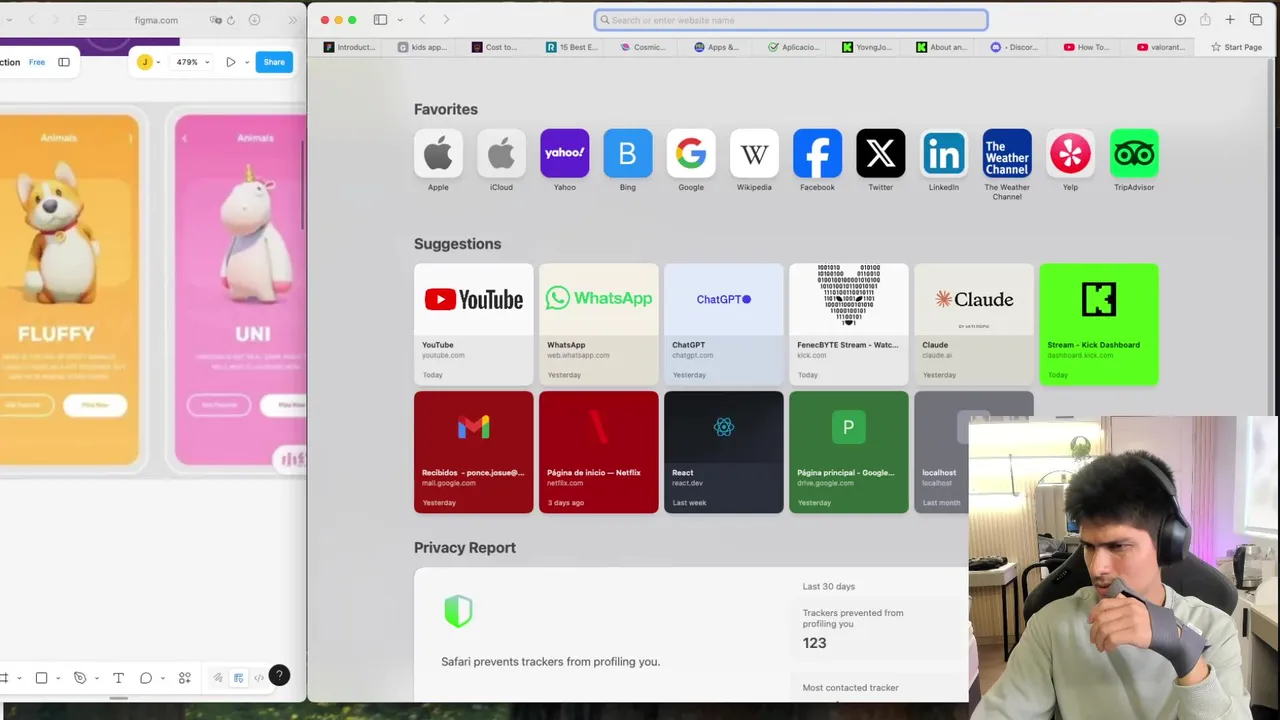
Task: Open the Claude suggestion card
Action: tap(974, 324)
